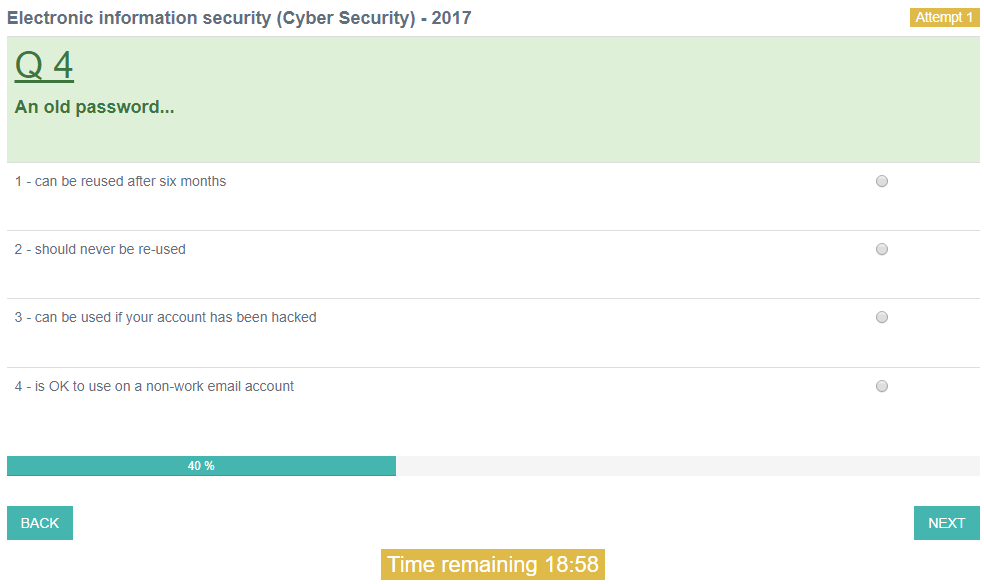Select radio button for 'is OK to use on a non-work email account'
The width and height of the screenshot is (984, 584).
click(x=881, y=386)
